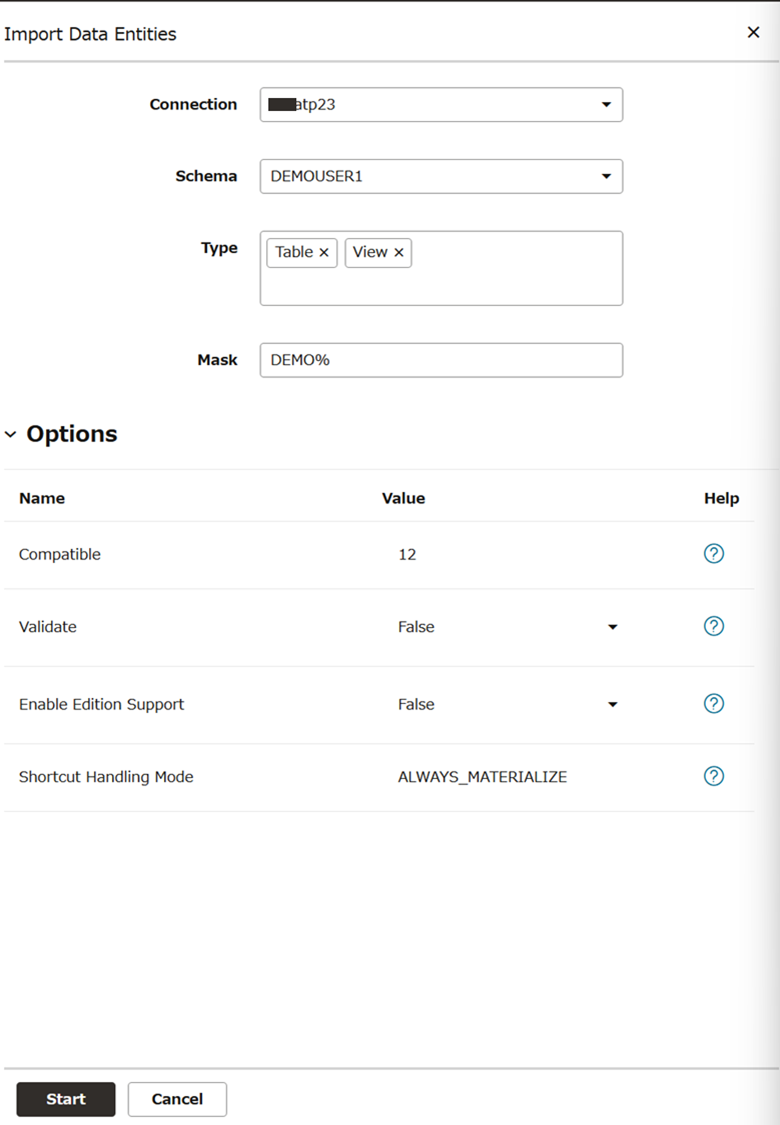Open help for Enable Edition Support
780x1125 pixels.
pyautogui.click(x=713, y=704)
